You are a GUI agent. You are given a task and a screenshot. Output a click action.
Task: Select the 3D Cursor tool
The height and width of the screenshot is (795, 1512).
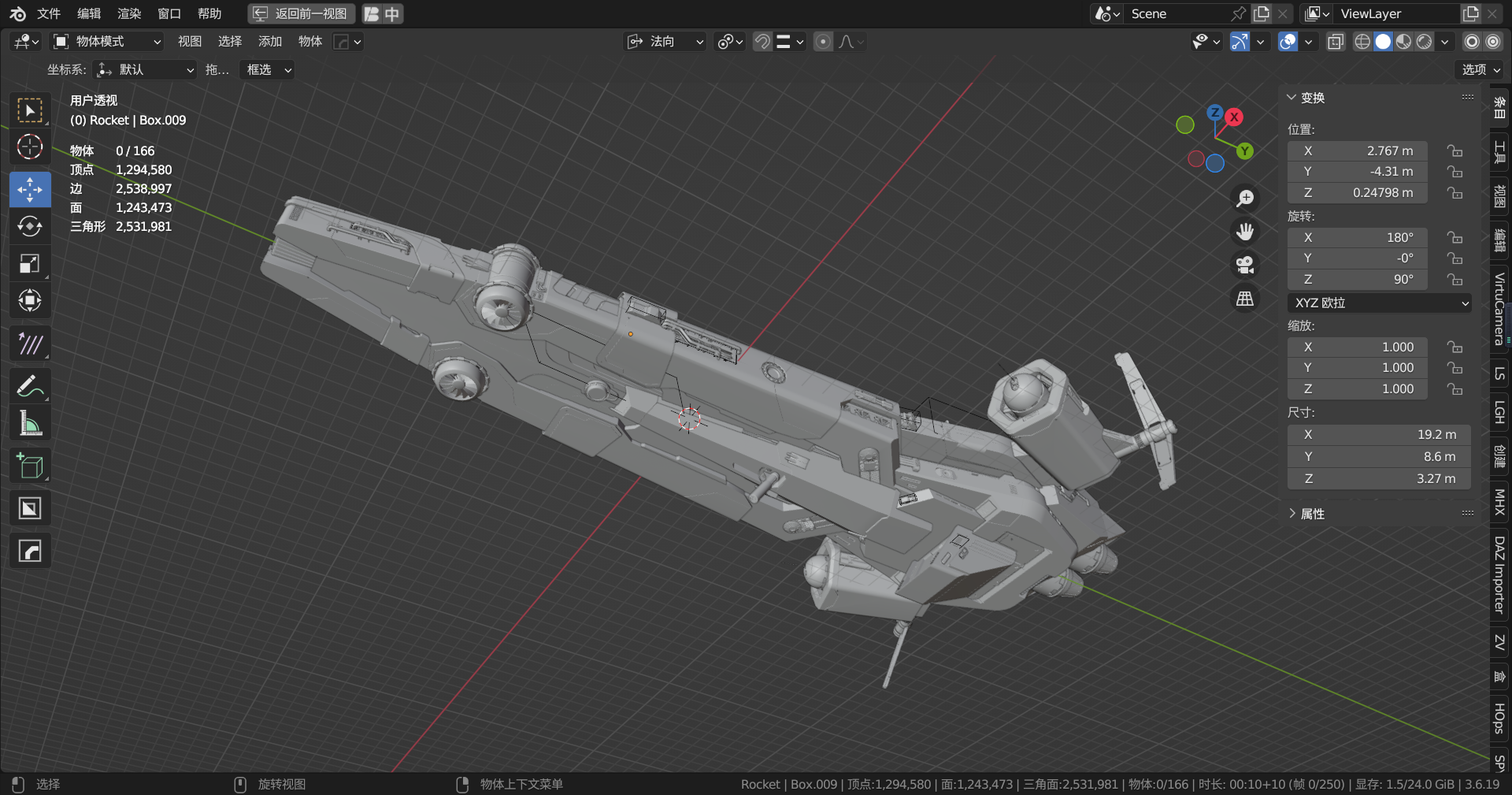tap(30, 147)
